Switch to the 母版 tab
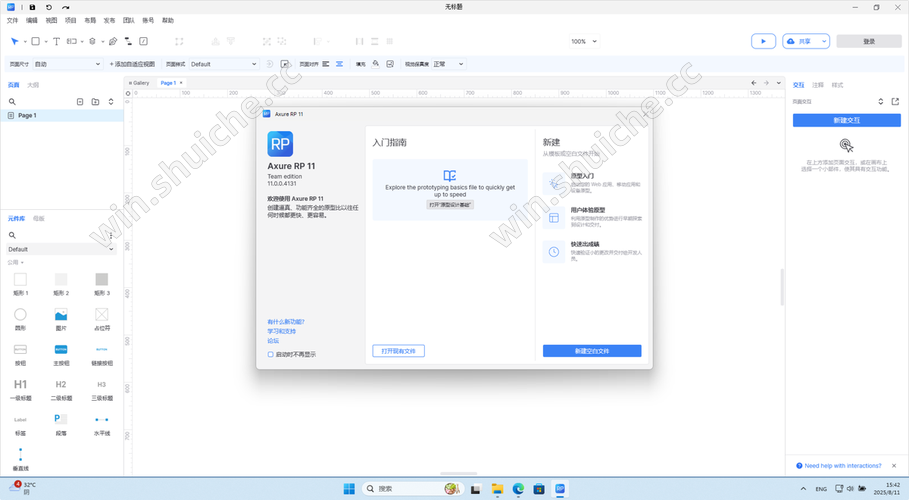Image resolution: width=909 pixels, height=500 pixels. coord(38,219)
